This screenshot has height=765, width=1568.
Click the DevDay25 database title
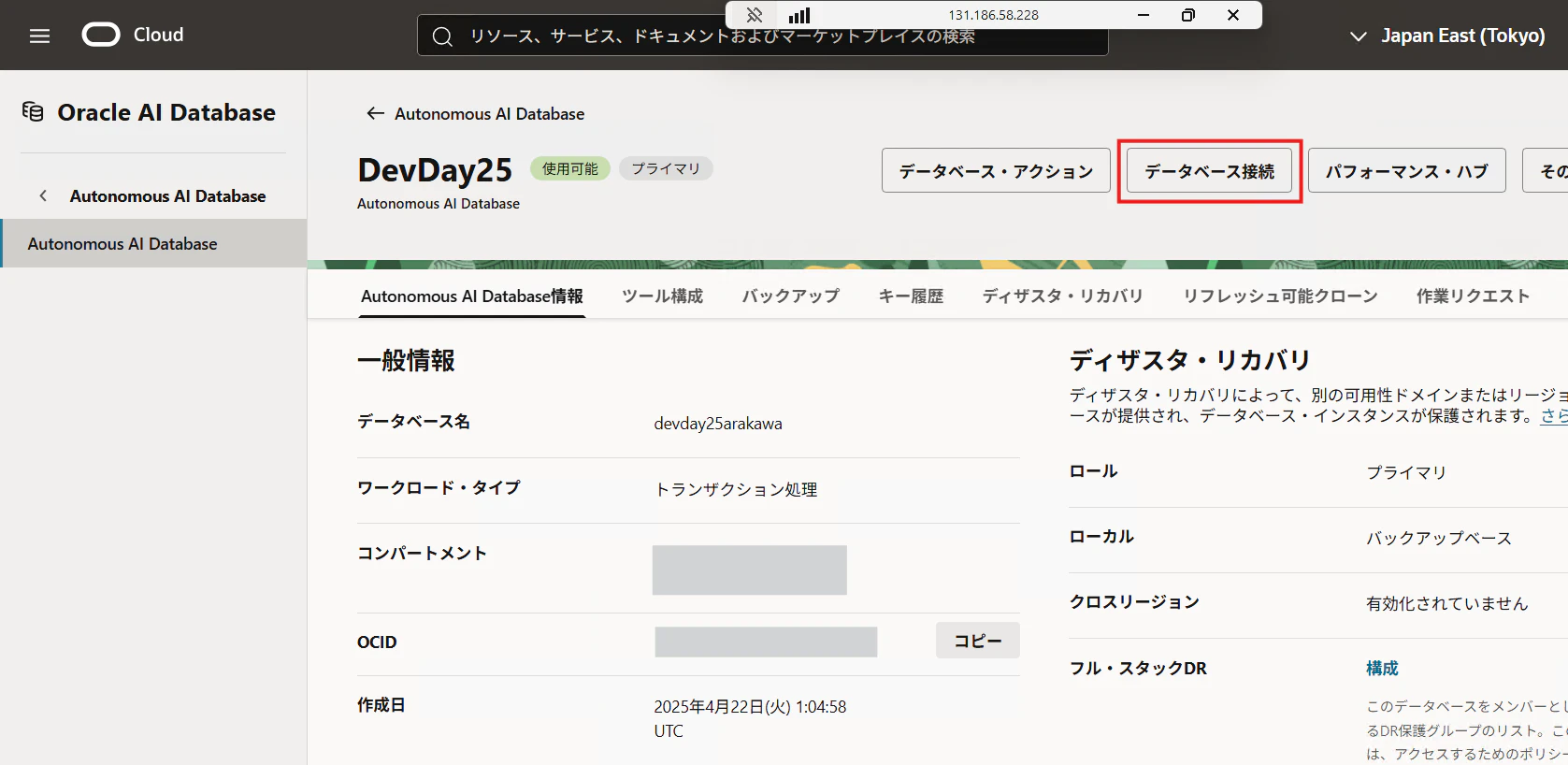[435, 170]
